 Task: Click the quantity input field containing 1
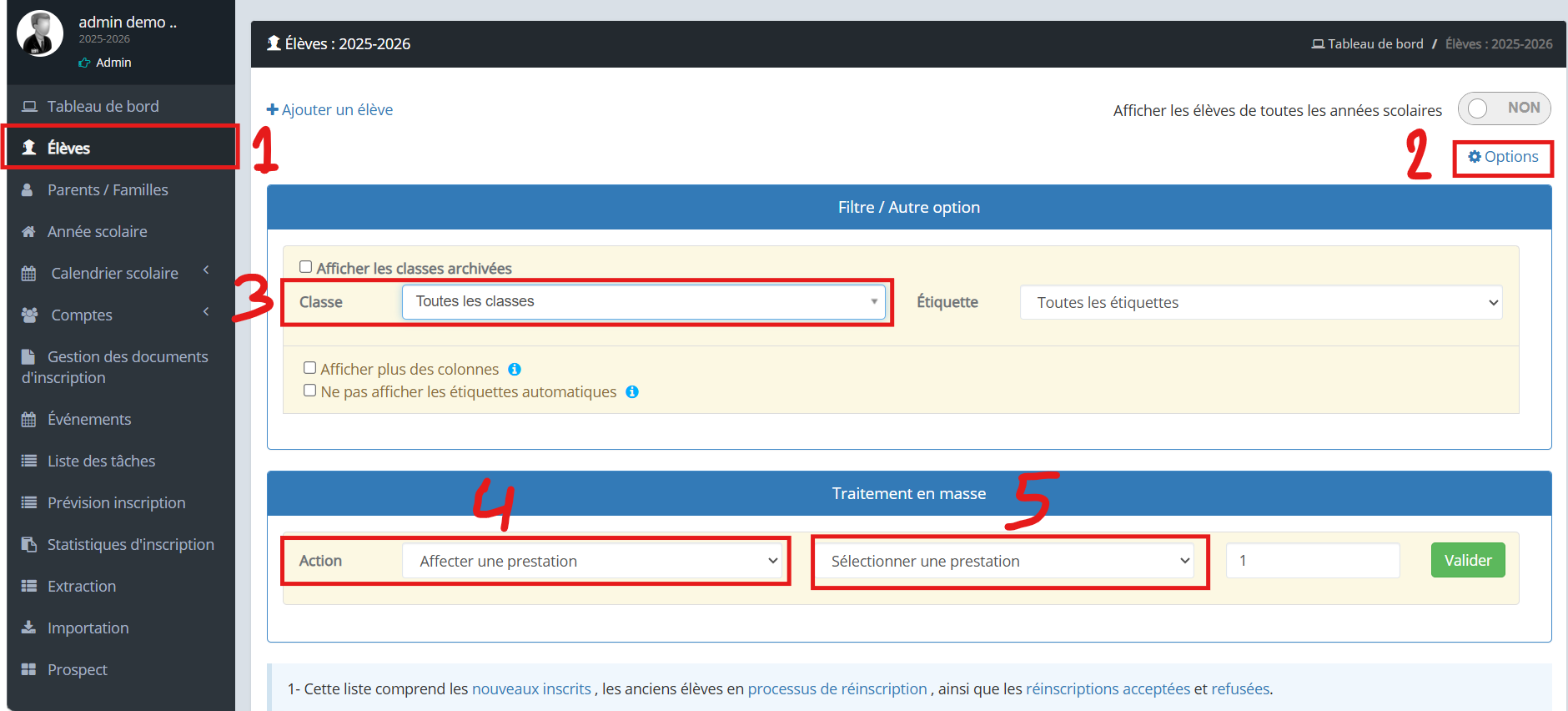[1312, 561]
